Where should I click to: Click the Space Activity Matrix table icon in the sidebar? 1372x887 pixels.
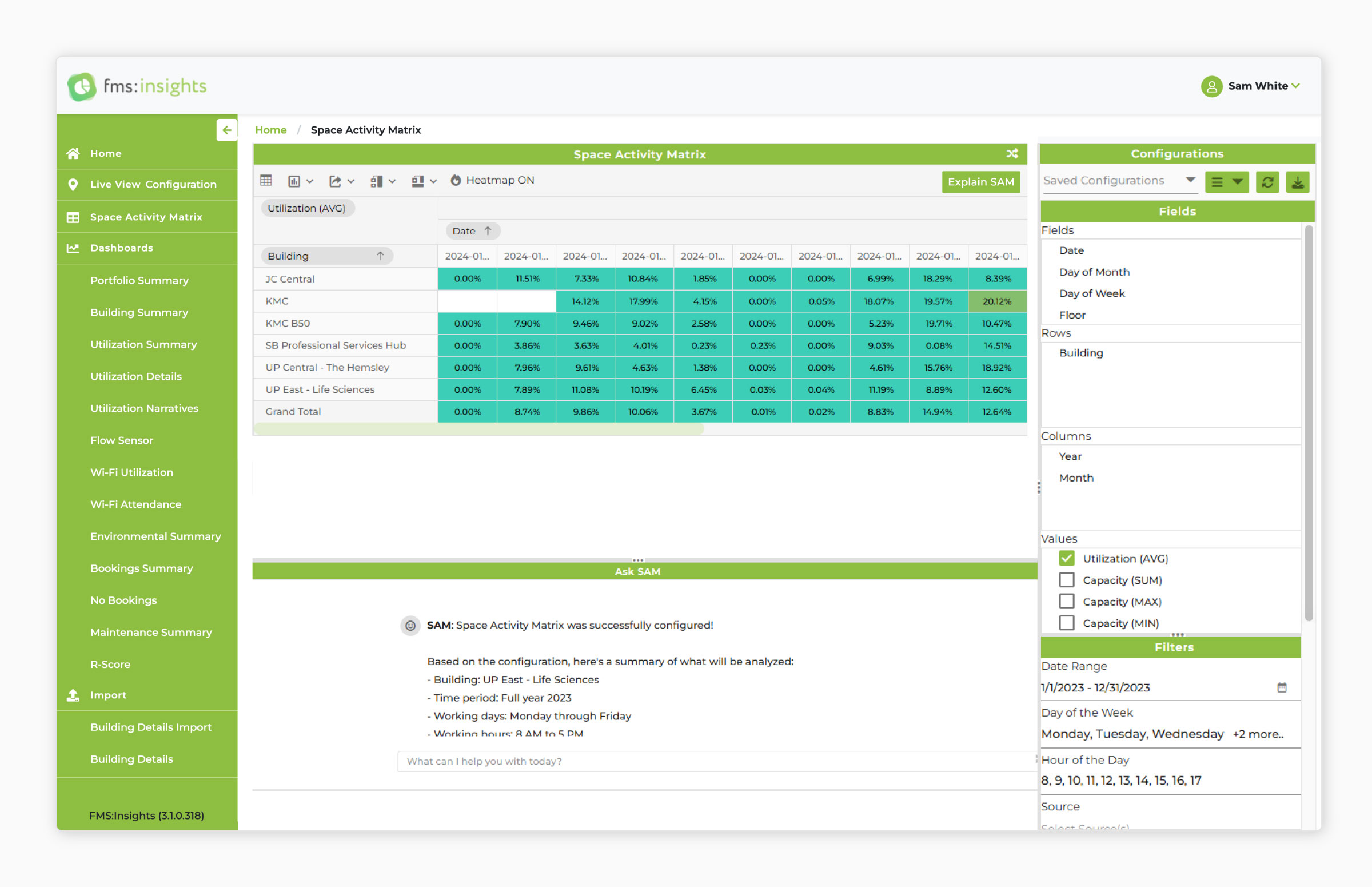(73, 217)
